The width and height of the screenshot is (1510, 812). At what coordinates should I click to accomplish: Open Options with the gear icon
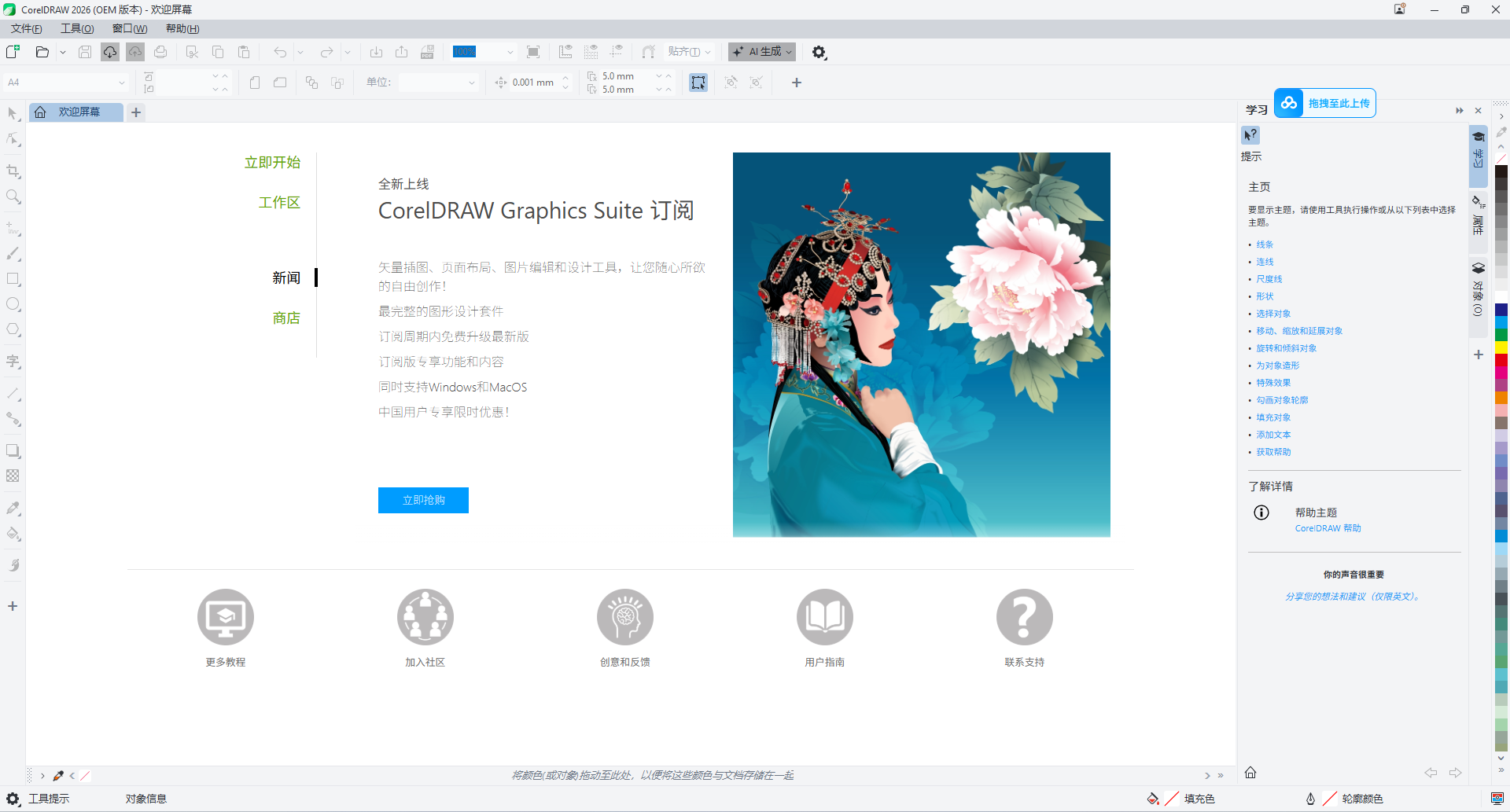(x=819, y=52)
